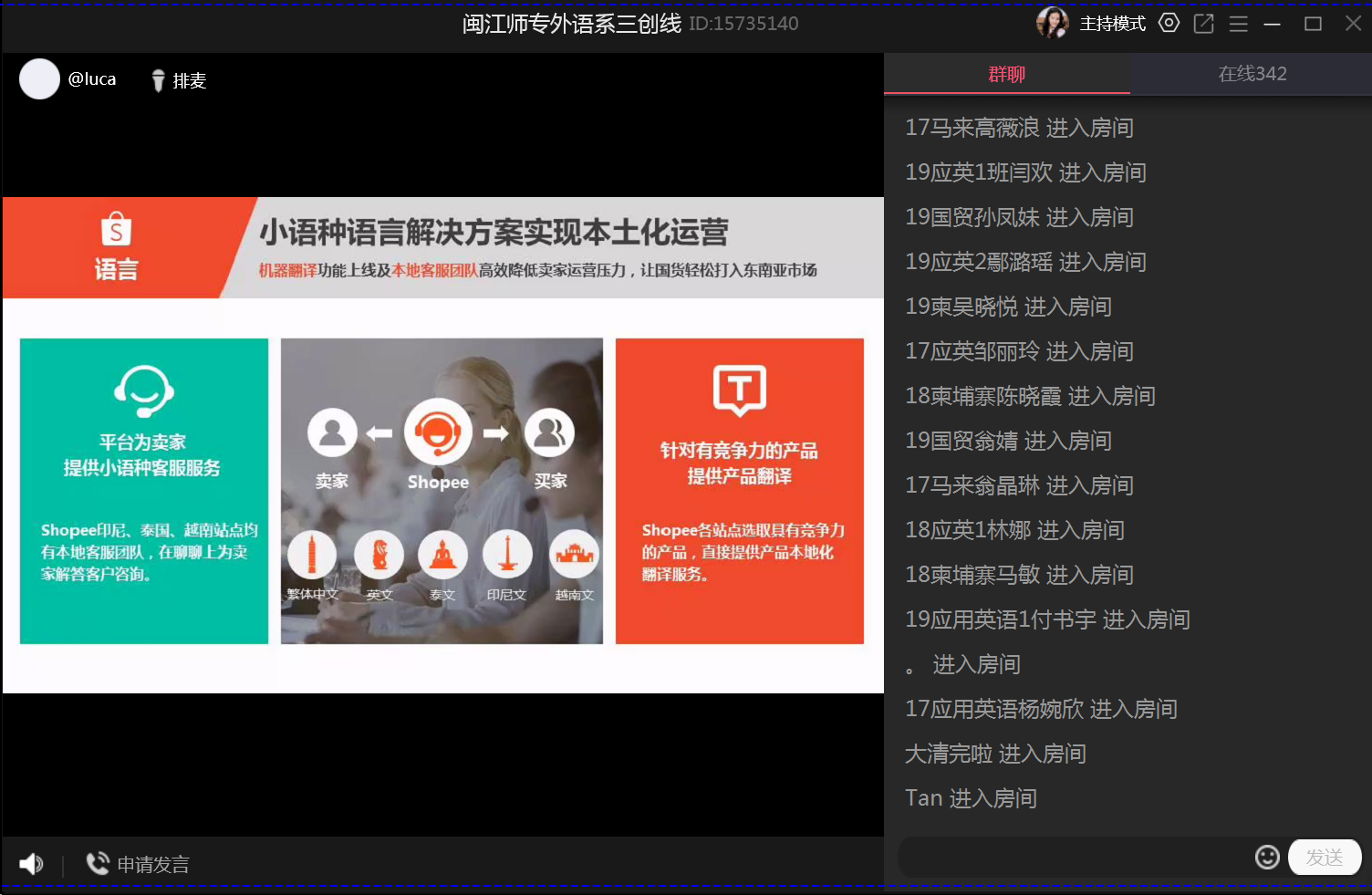Click the room title 闽江师专外语系三创线
This screenshot has width=1372, height=895.
[571, 24]
